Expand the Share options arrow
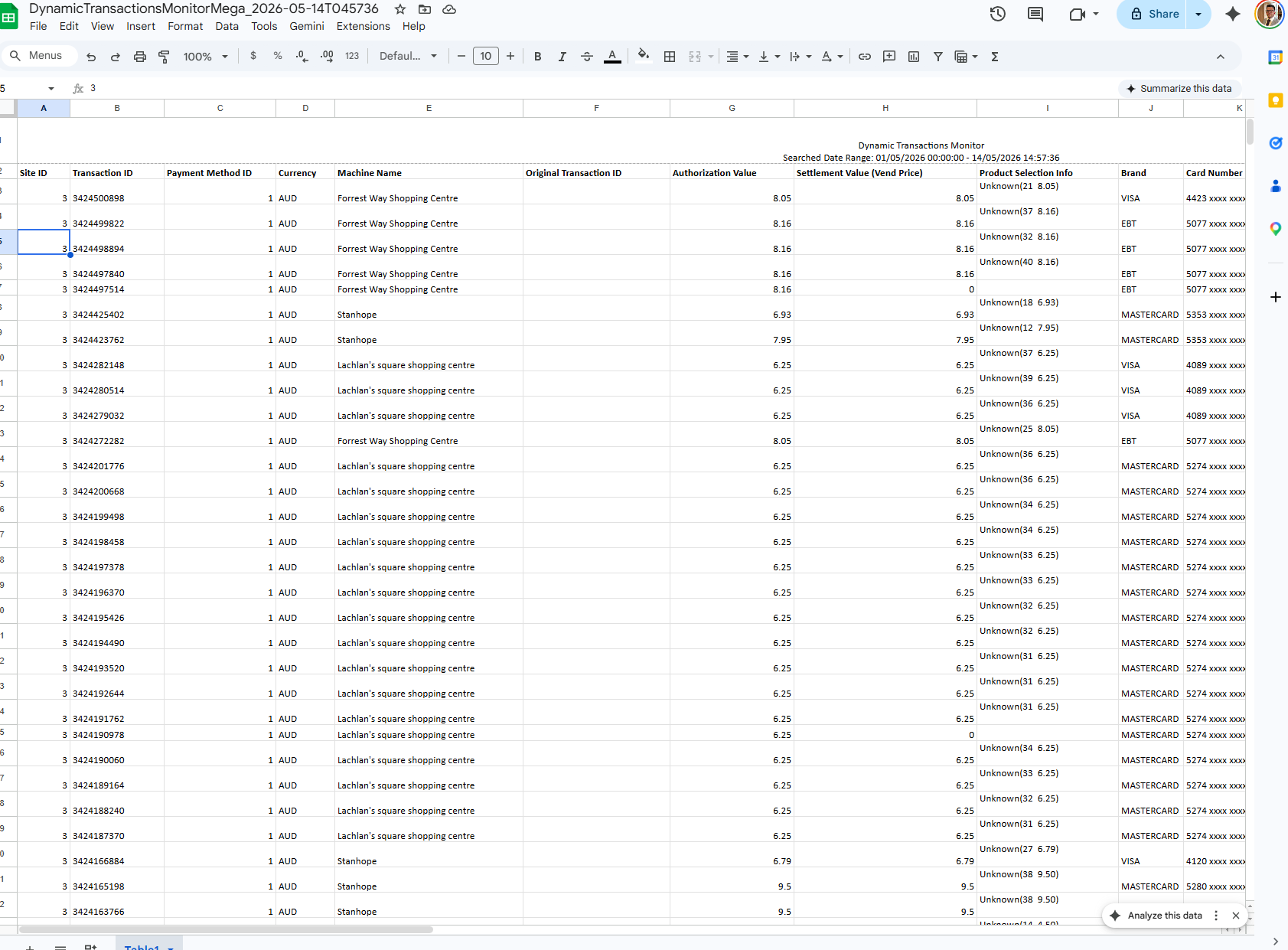 pyautogui.click(x=1198, y=14)
